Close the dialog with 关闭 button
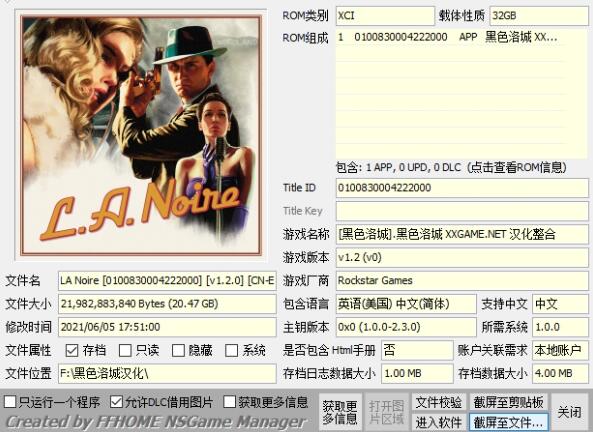593x432 pixels. click(x=570, y=412)
